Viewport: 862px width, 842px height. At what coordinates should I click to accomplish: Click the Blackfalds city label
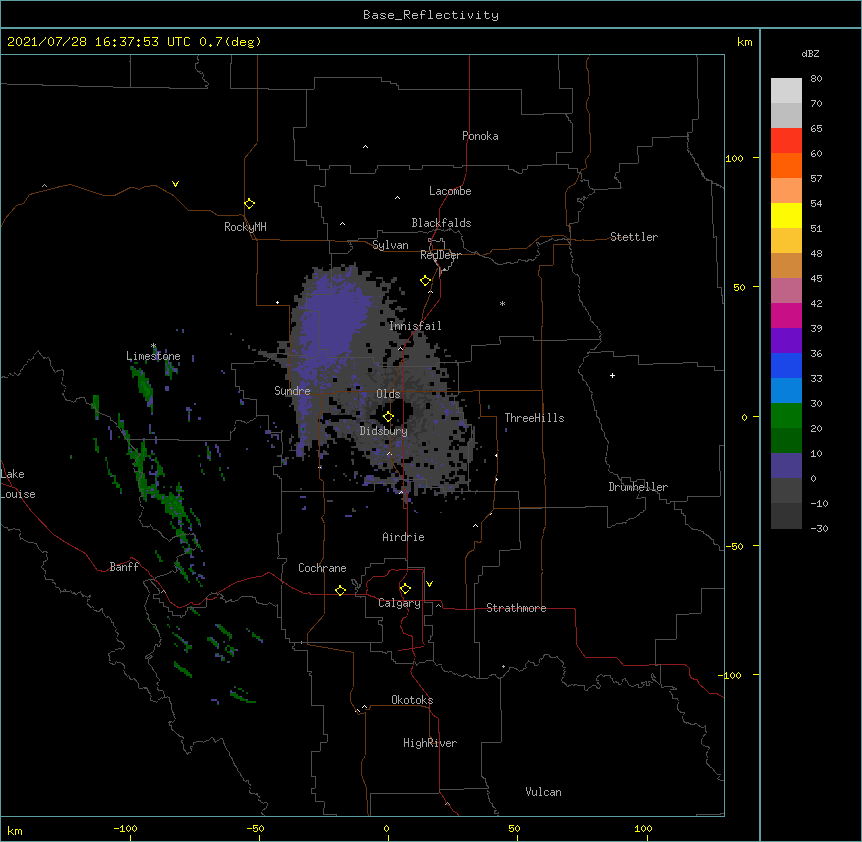[x=441, y=223]
